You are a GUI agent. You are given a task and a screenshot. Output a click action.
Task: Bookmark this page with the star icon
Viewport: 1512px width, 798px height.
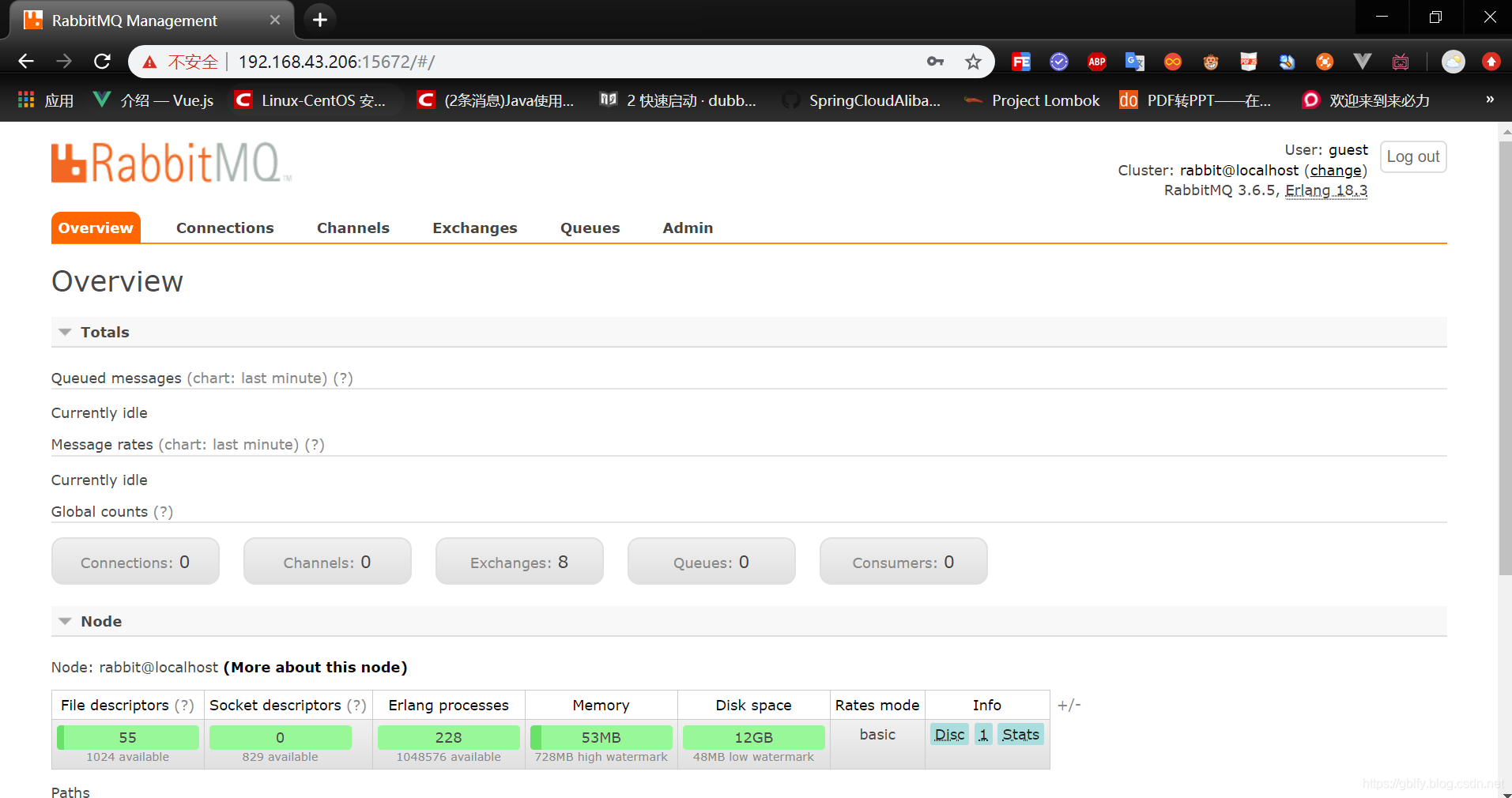click(973, 62)
